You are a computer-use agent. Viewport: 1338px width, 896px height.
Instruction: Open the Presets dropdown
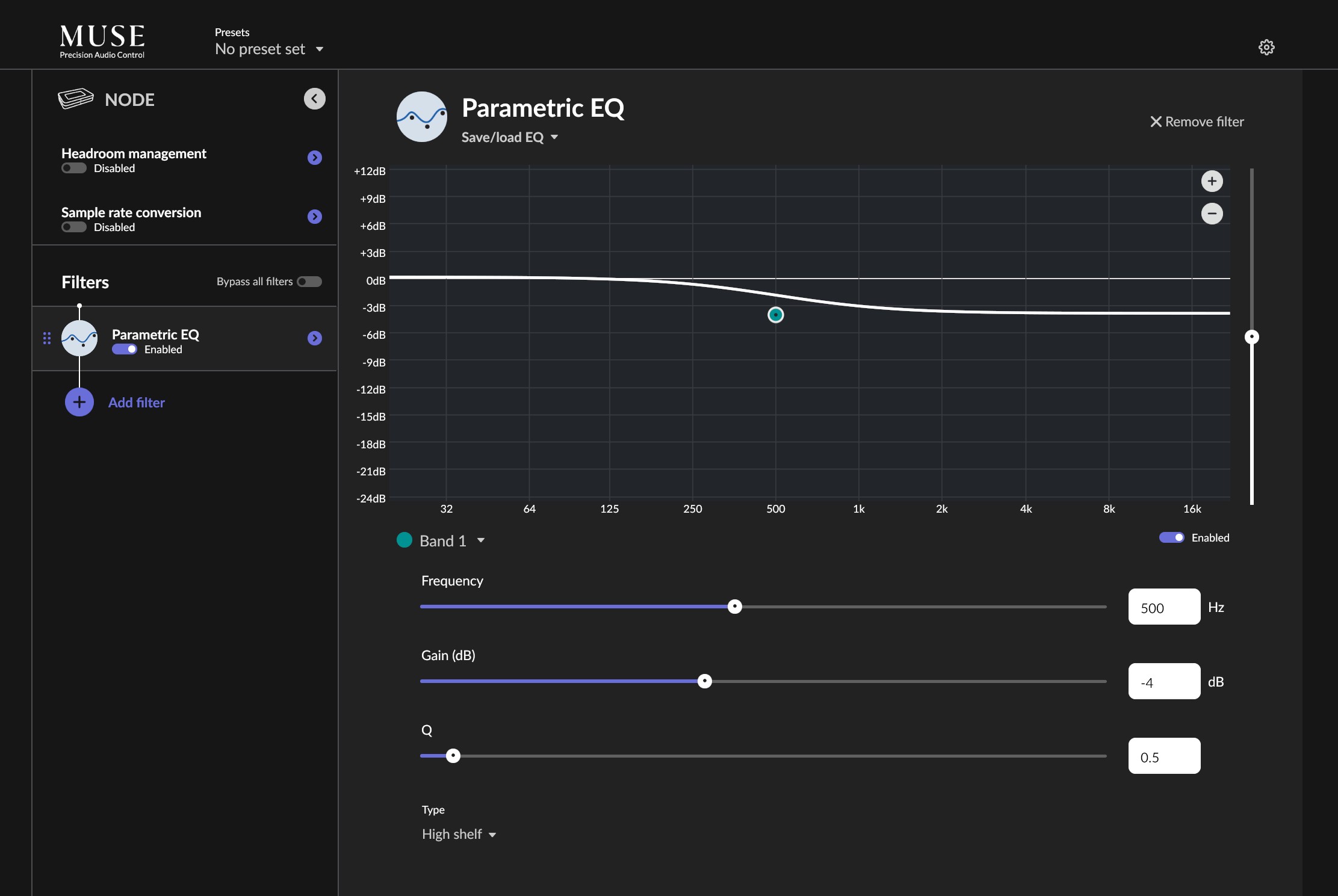269,49
